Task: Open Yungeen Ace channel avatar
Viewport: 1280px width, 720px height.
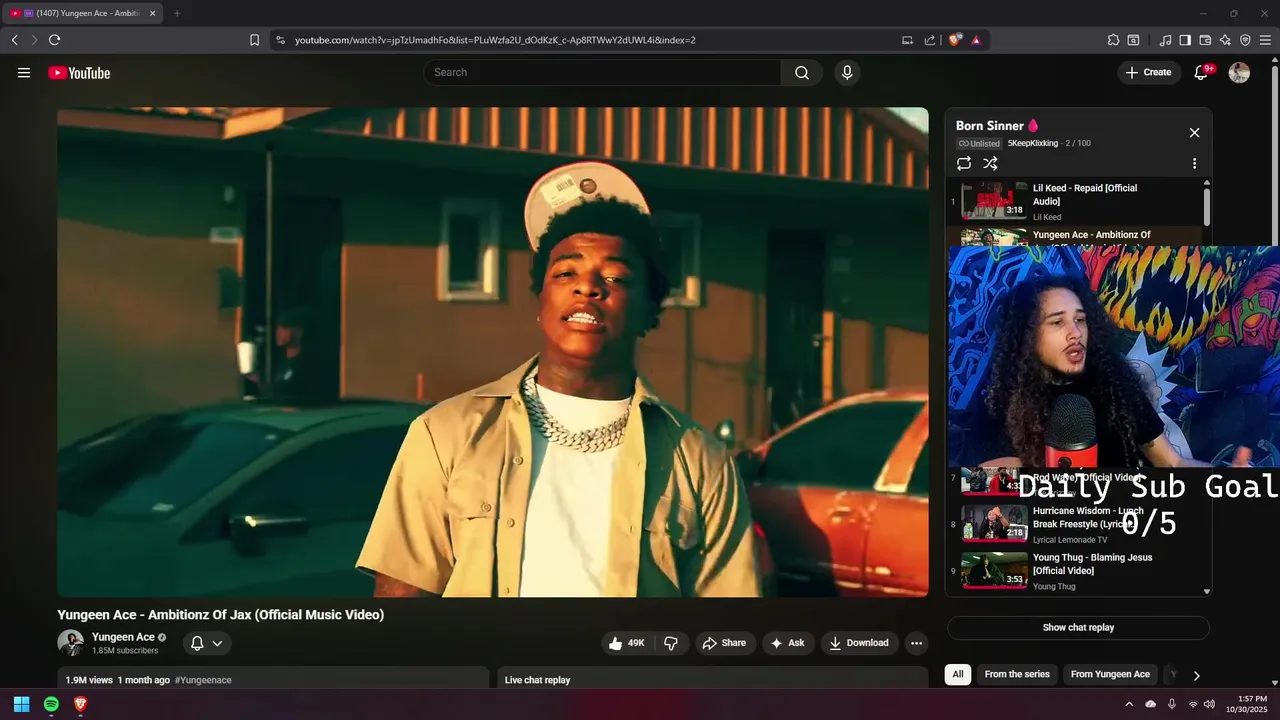Action: pos(70,643)
